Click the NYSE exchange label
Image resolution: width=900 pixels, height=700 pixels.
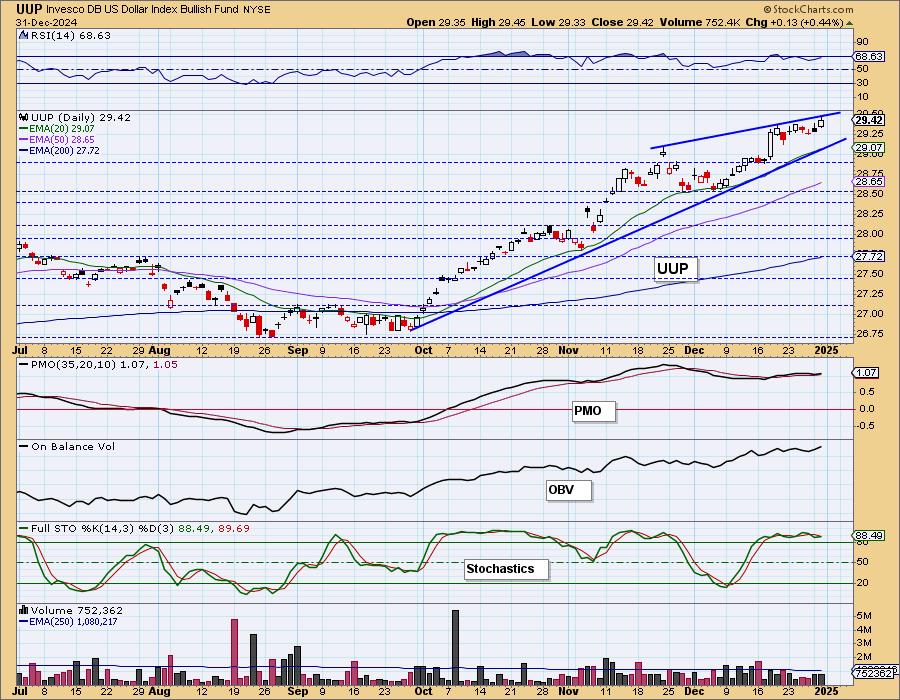click(256, 10)
